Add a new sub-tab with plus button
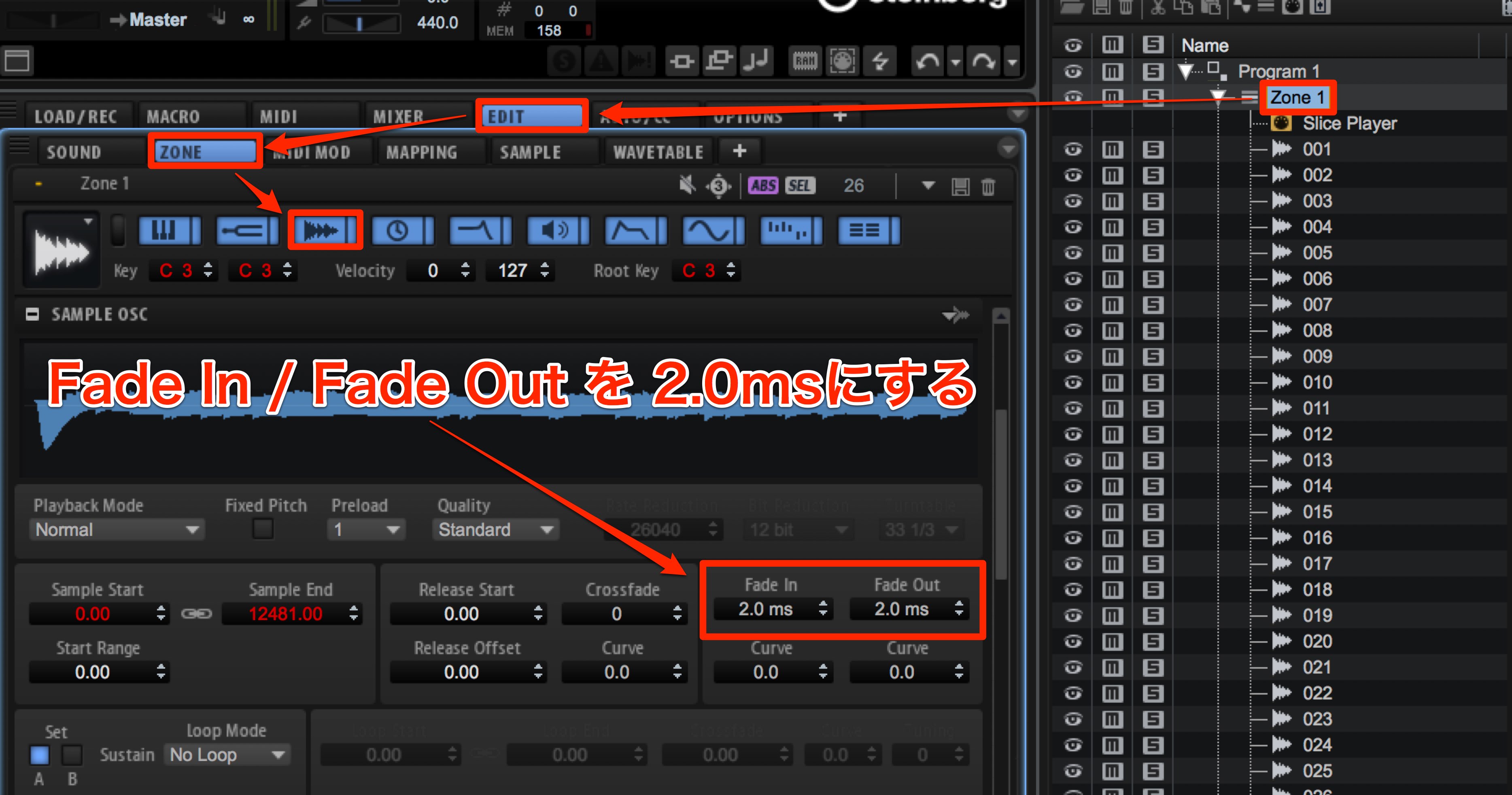The width and height of the screenshot is (1512, 795). (739, 151)
